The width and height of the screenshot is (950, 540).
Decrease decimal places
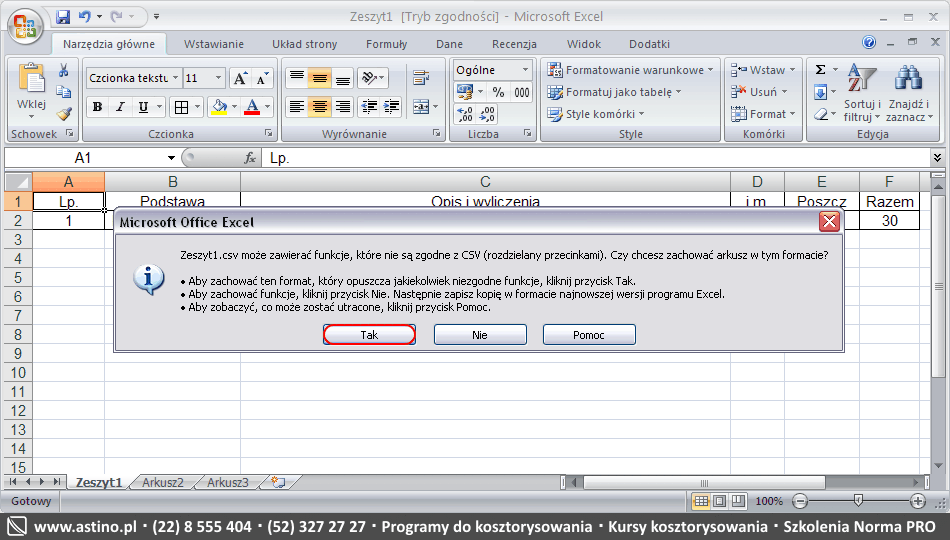click(x=487, y=114)
